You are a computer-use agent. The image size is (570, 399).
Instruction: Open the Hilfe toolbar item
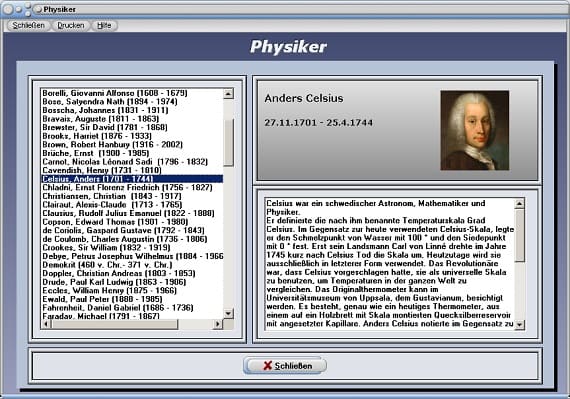[104, 25]
